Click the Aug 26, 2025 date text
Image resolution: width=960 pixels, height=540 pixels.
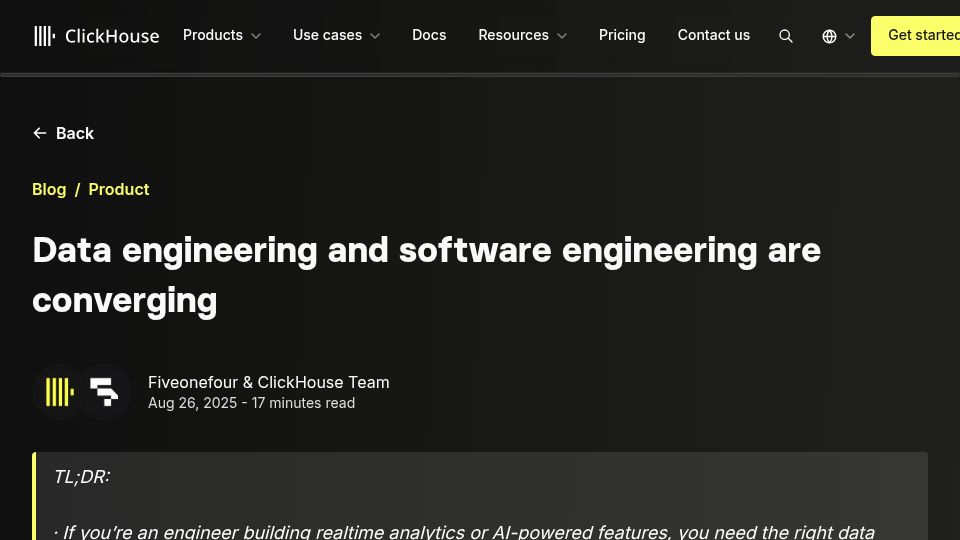point(192,403)
